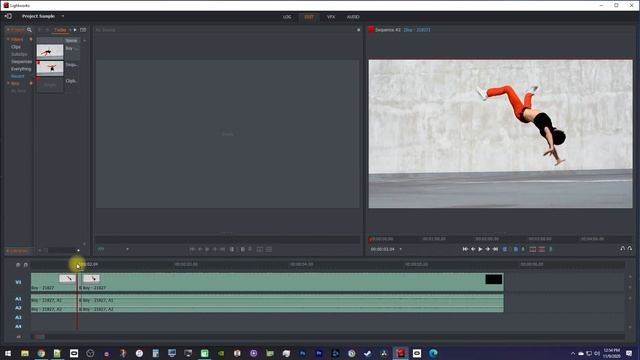Click the delete section red icon
Screen dimensions: 640x360
pos(542,249)
